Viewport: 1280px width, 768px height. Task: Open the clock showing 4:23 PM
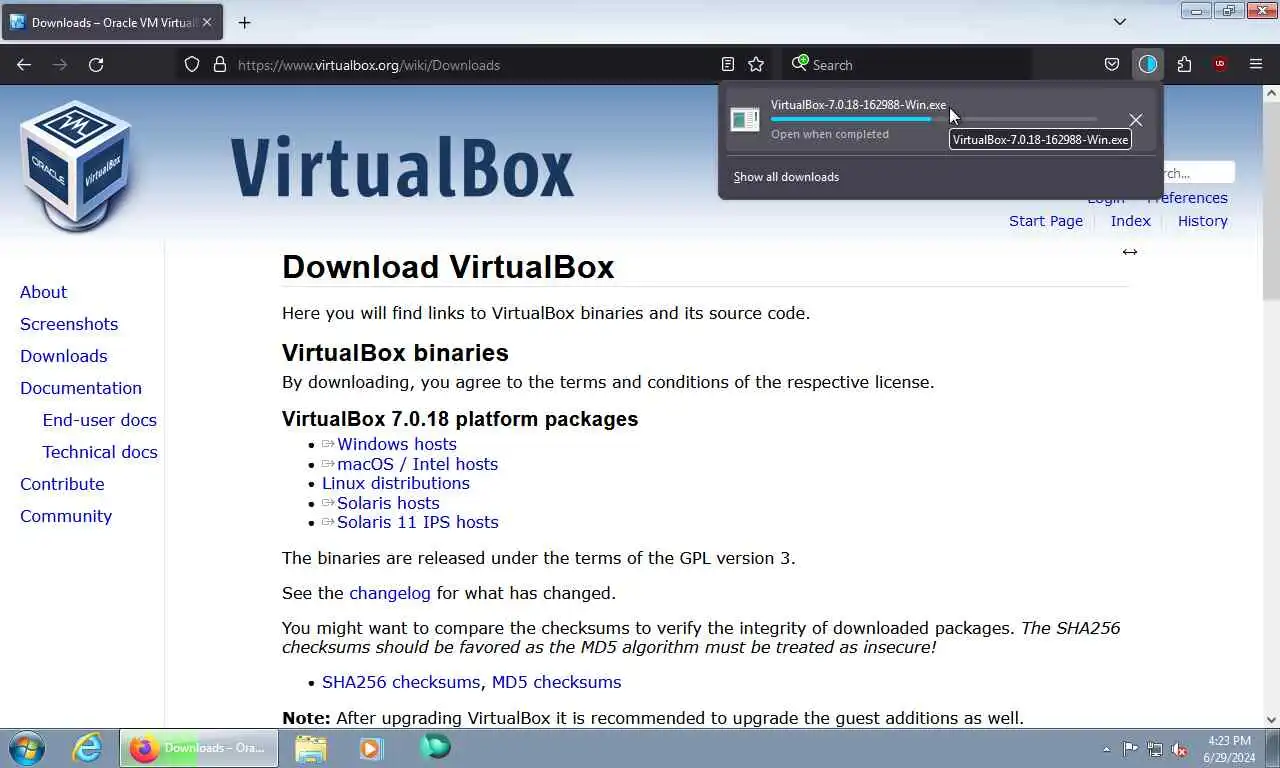1230,749
